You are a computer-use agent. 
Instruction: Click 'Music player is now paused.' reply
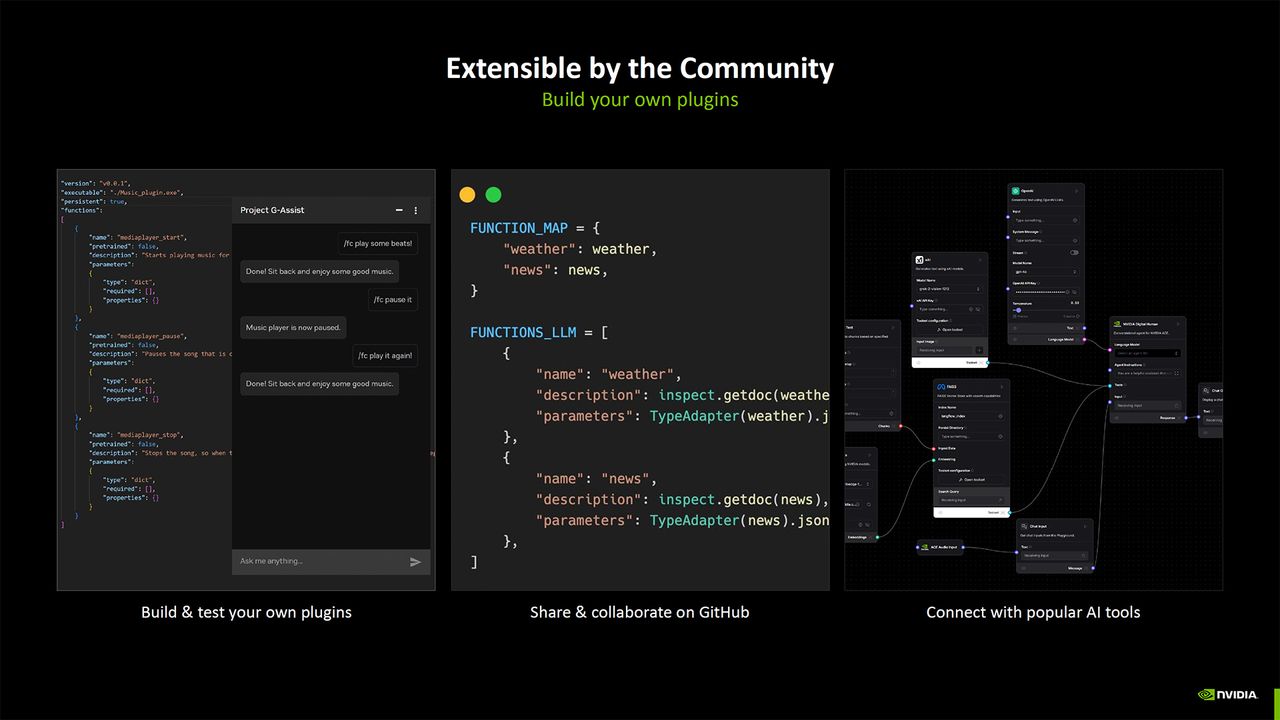click(x=294, y=327)
